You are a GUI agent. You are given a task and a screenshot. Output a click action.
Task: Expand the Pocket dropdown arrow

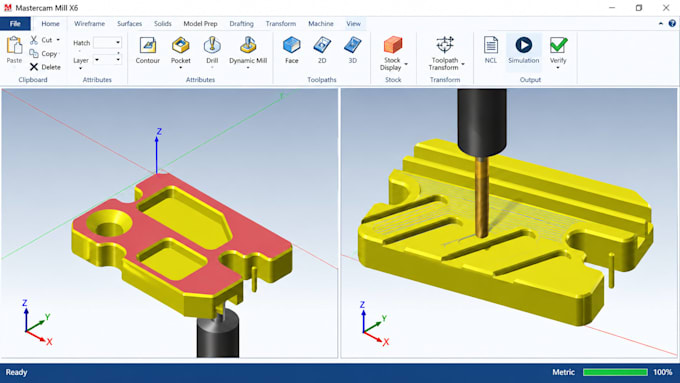tap(180, 68)
